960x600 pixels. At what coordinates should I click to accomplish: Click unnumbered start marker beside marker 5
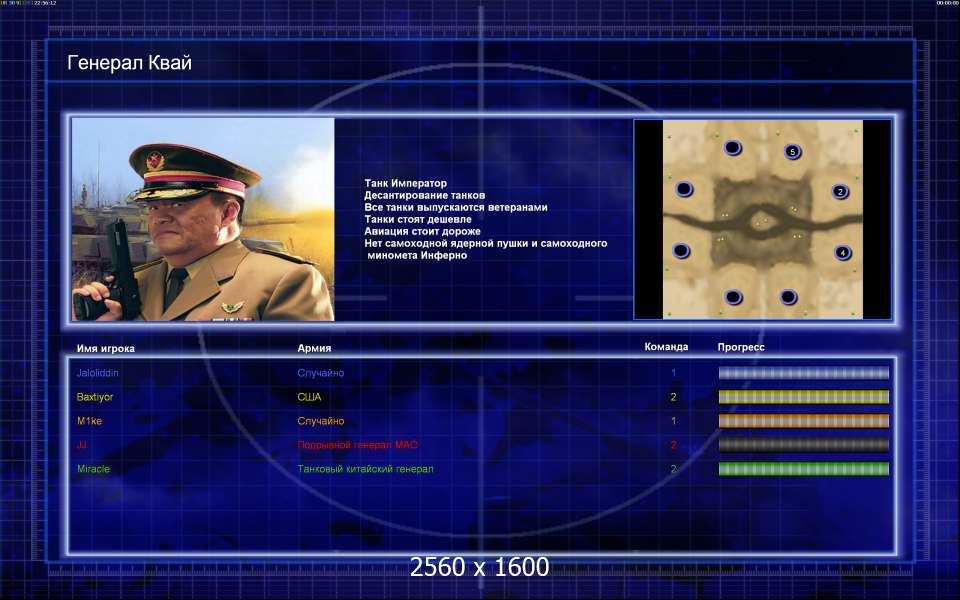[732, 148]
